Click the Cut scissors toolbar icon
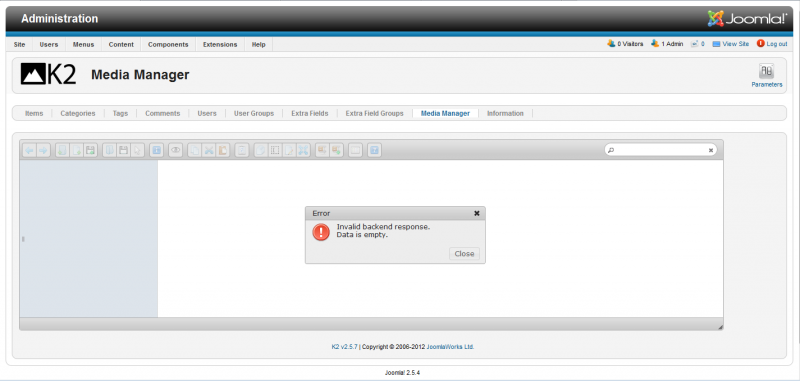The width and height of the screenshot is (800, 381). pos(209,150)
